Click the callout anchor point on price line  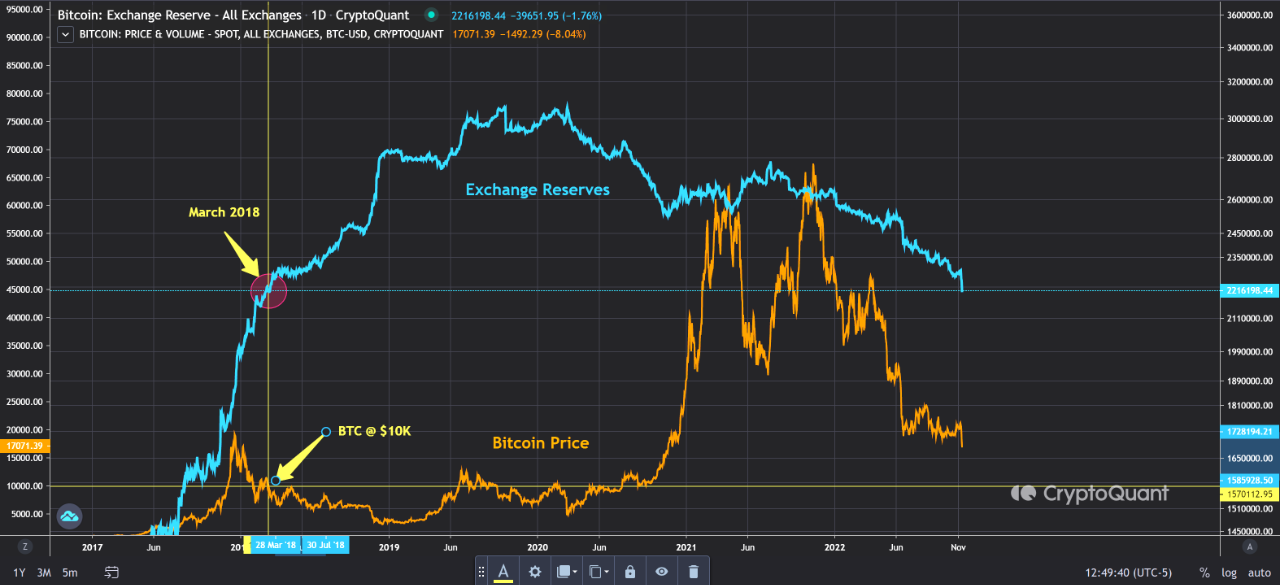(276, 481)
